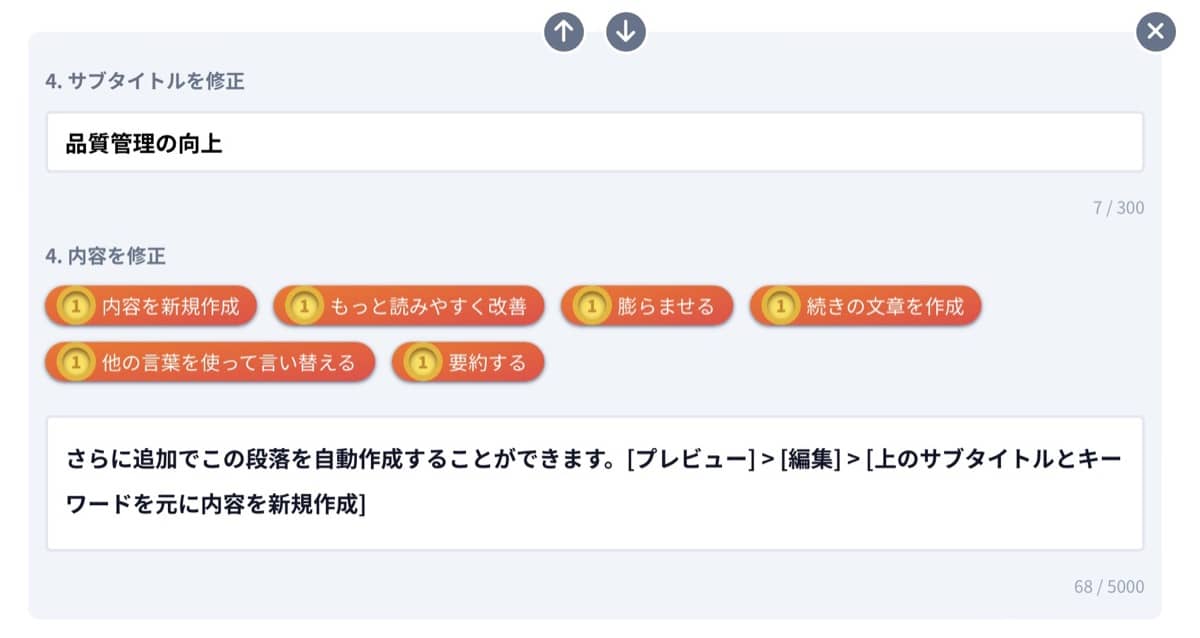The width and height of the screenshot is (1200, 638).
Task: Click the subtitle field containing 品質管理の向上
Action: tap(598, 142)
